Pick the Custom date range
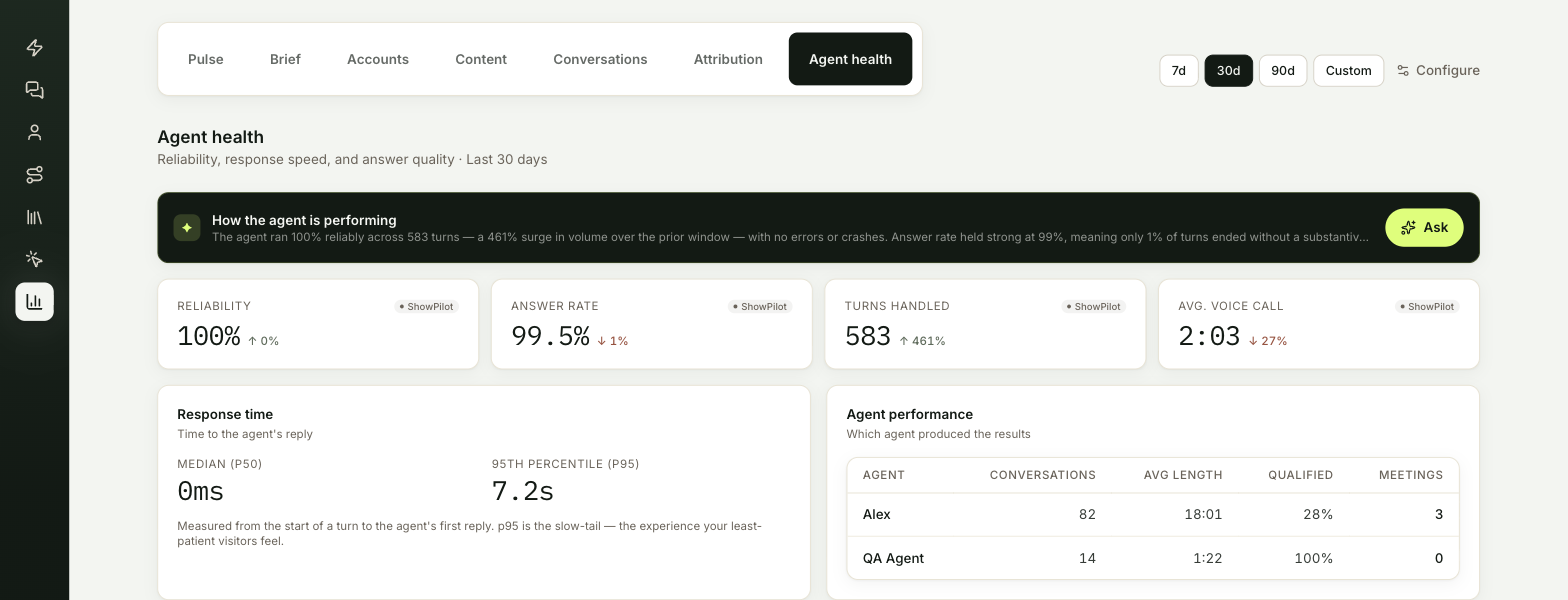Viewport: 1568px width, 600px height. point(1348,71)
